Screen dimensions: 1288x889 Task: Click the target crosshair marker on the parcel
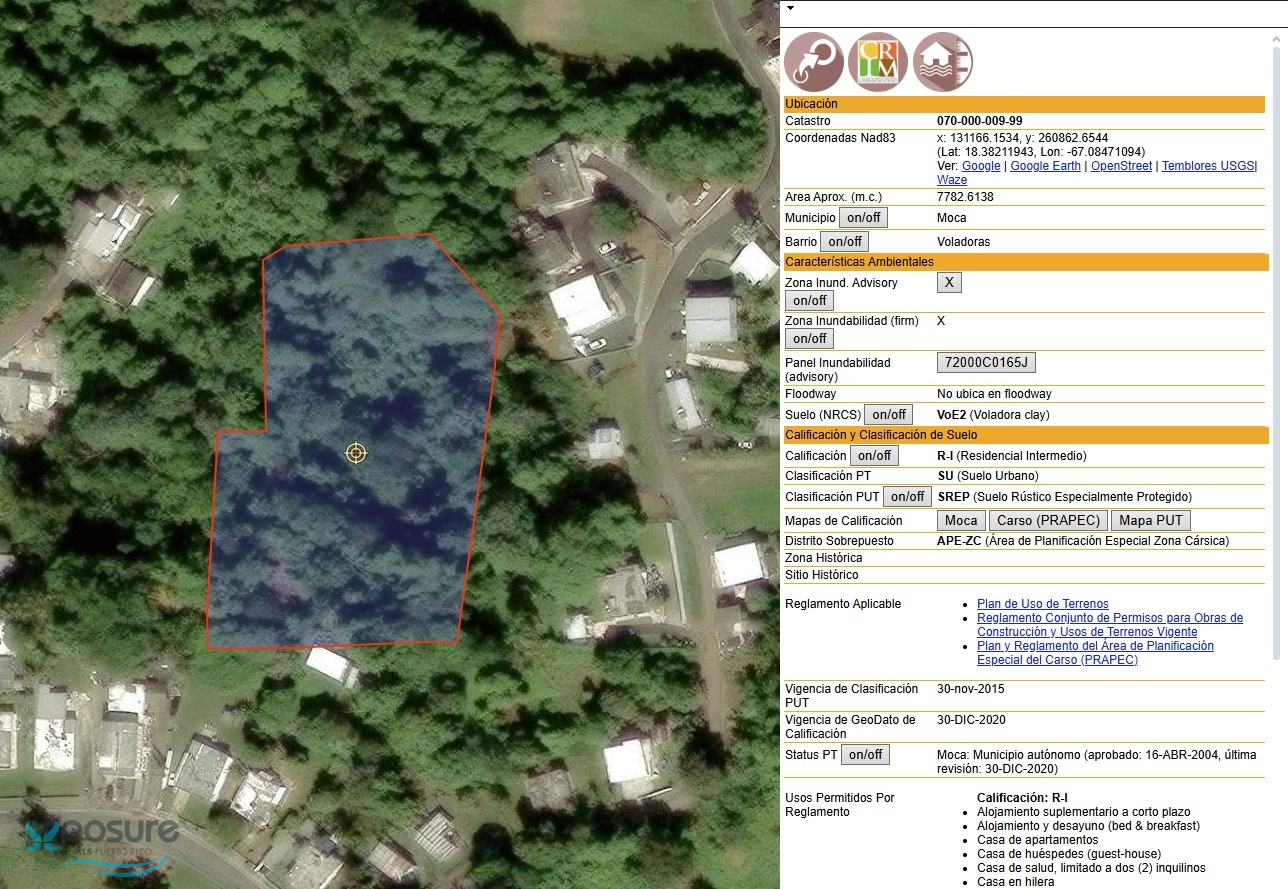pyautogui.click(x=356, y=453)
